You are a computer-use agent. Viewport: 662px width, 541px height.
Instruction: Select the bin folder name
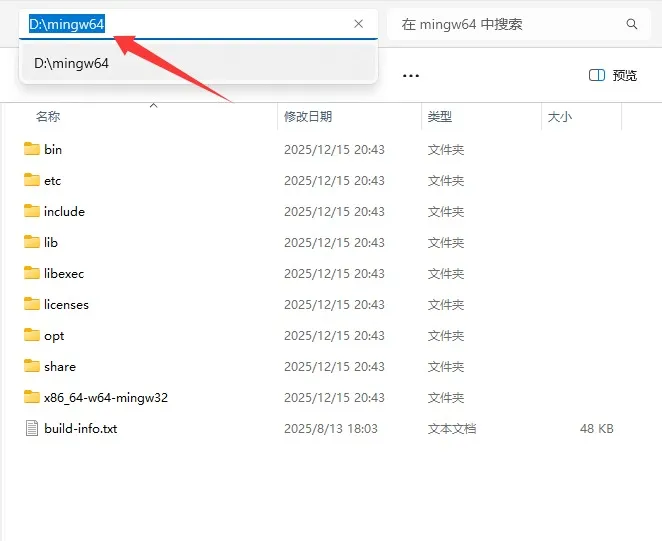pos(53,150)
